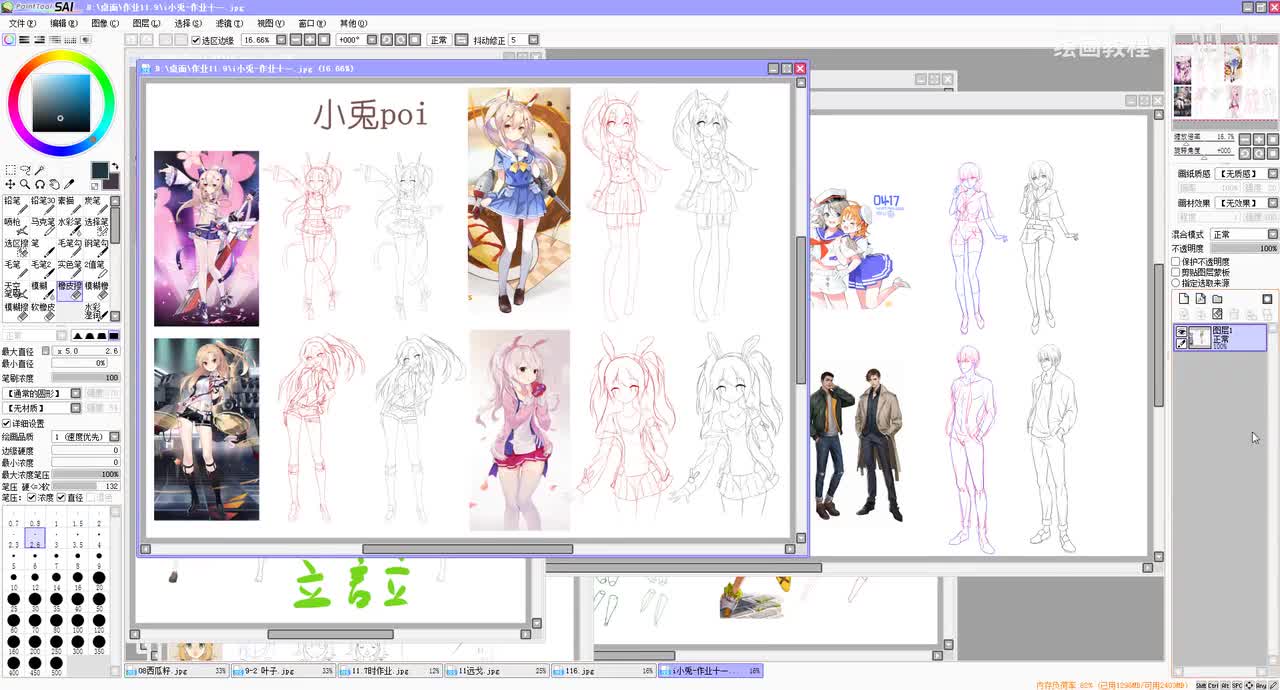1280x690 pixels.
Task: Select the 10 brush size preset
Action: click(14, 581)
